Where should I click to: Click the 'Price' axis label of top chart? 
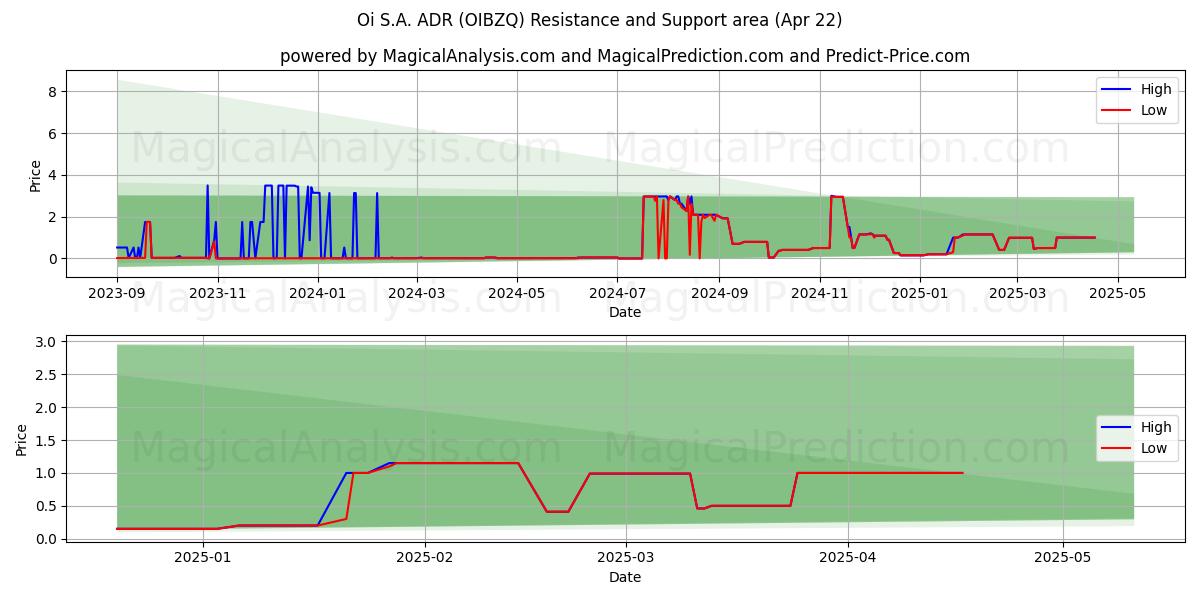(x=36, y=176)
